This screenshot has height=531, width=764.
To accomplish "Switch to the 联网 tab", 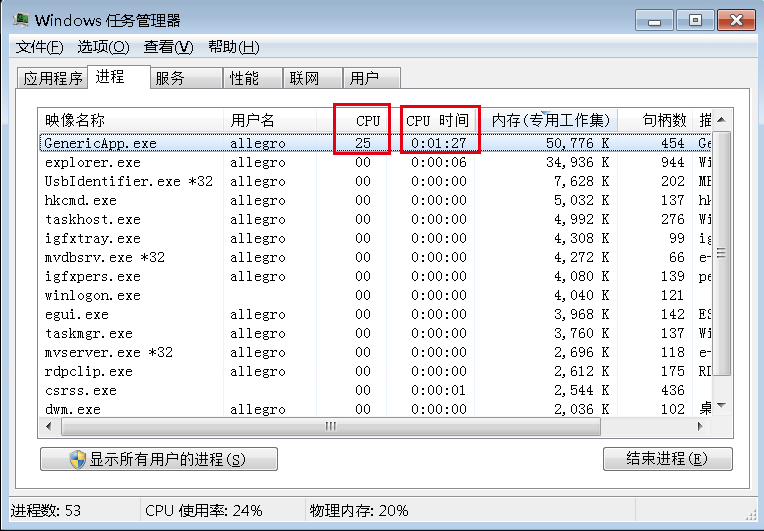I will click(x=312, y=78).
